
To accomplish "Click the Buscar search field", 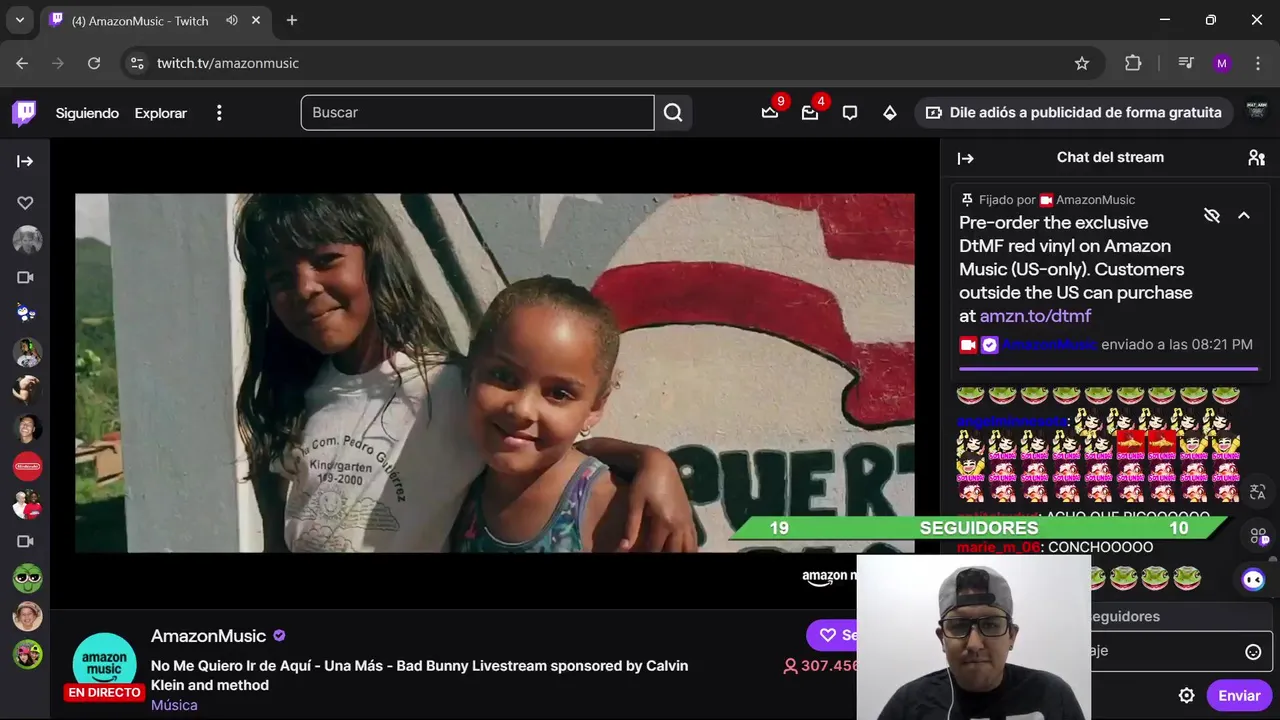I will tap(478, 113).
